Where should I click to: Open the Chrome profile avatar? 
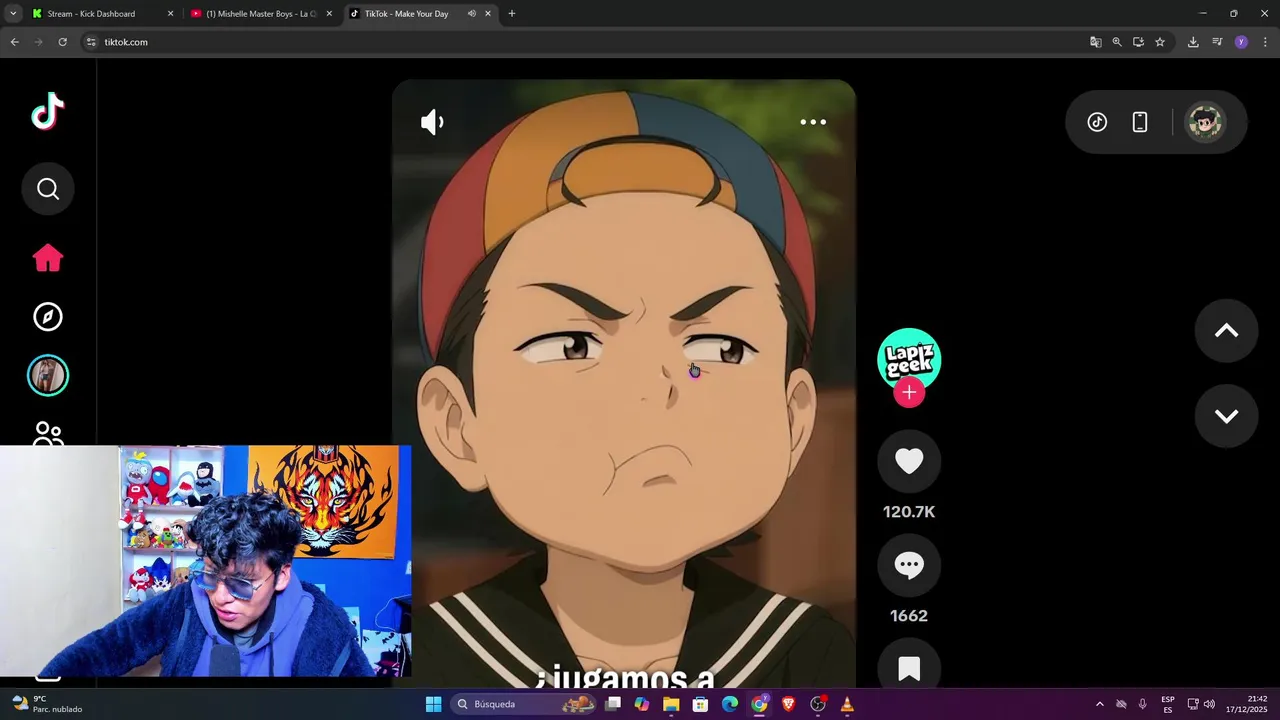(x=1241, y=42)
